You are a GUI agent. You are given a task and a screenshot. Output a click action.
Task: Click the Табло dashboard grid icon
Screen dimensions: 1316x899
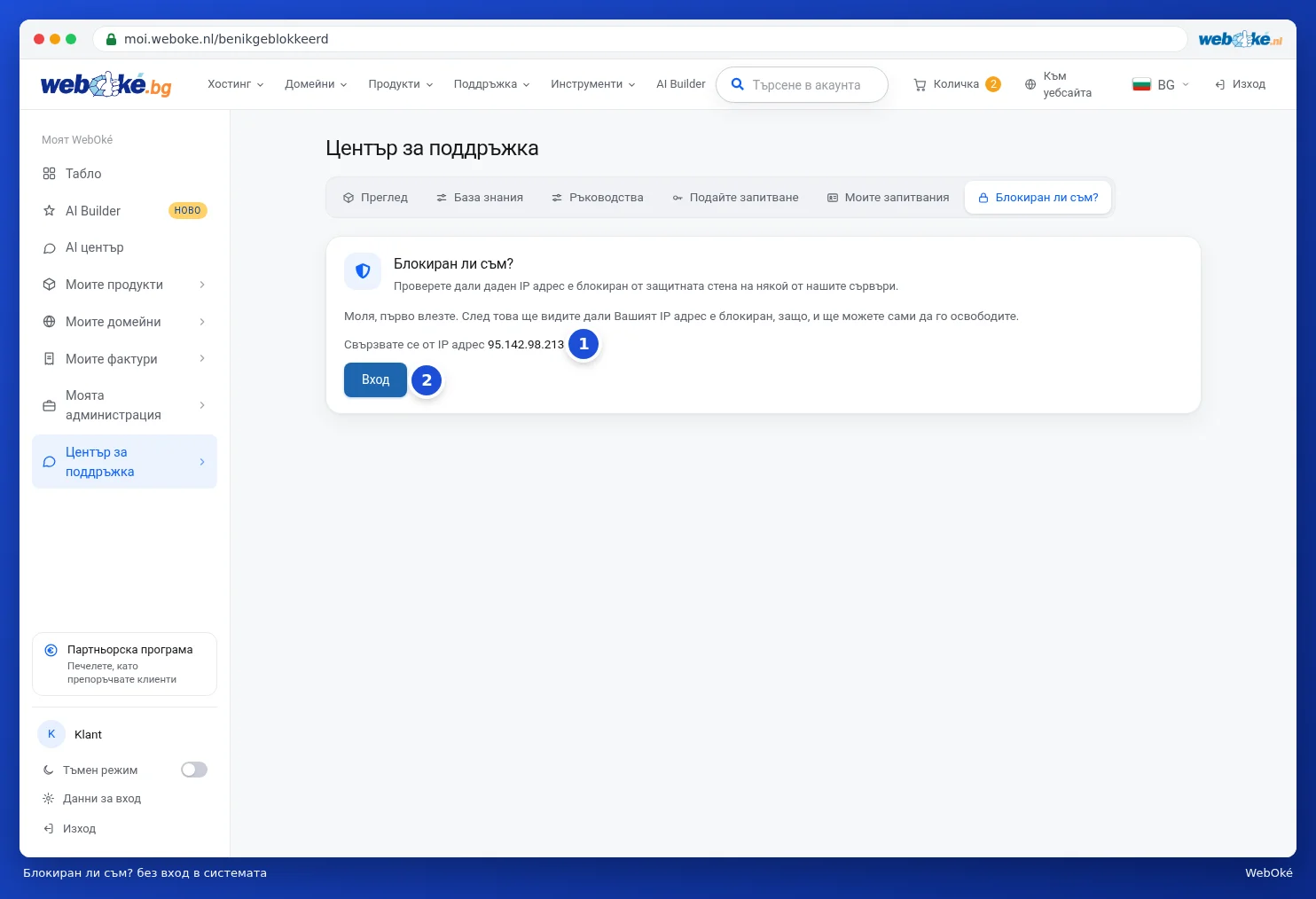pos(50,174)
